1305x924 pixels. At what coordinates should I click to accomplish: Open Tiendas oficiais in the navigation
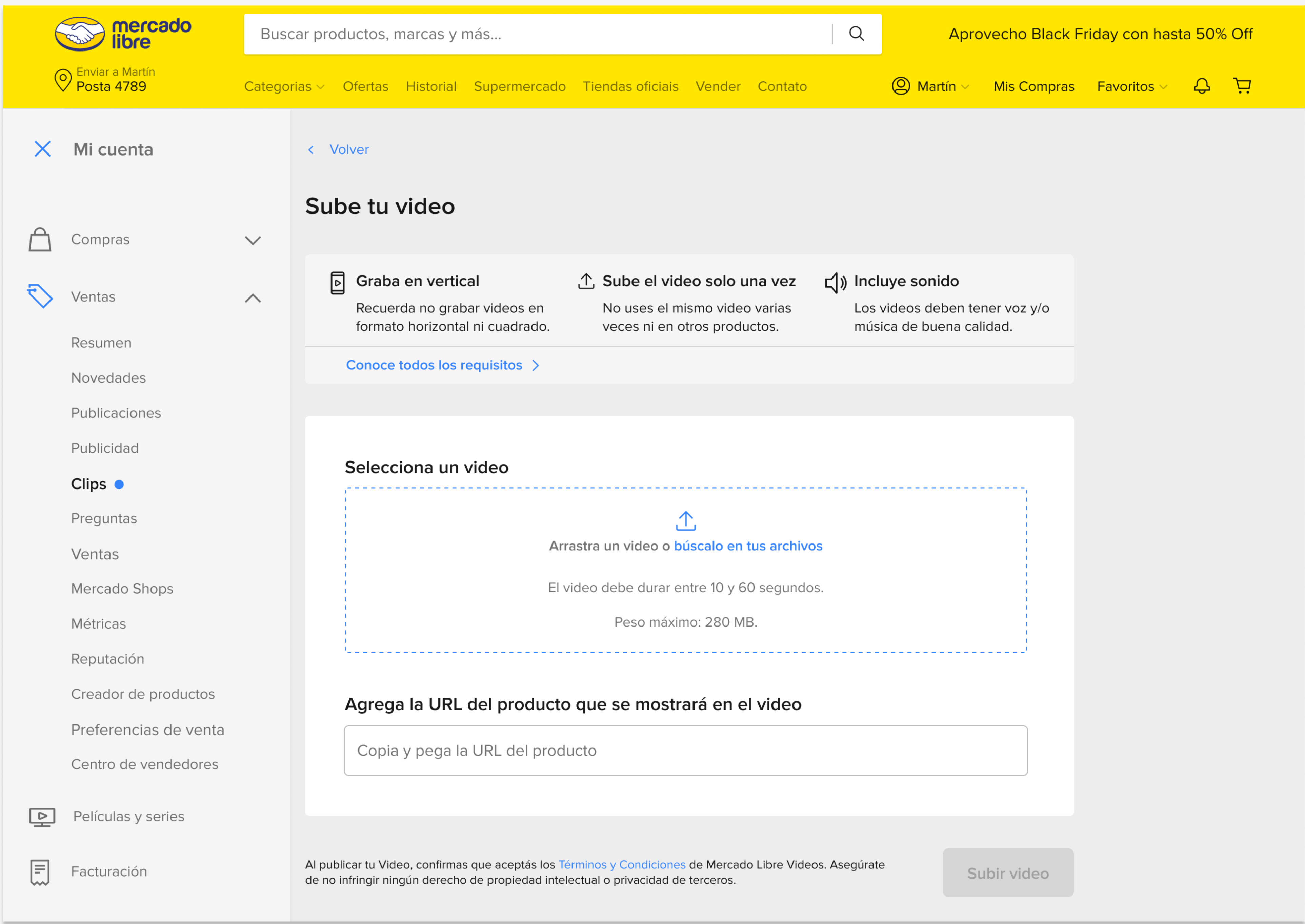click(x=630, y=86)
